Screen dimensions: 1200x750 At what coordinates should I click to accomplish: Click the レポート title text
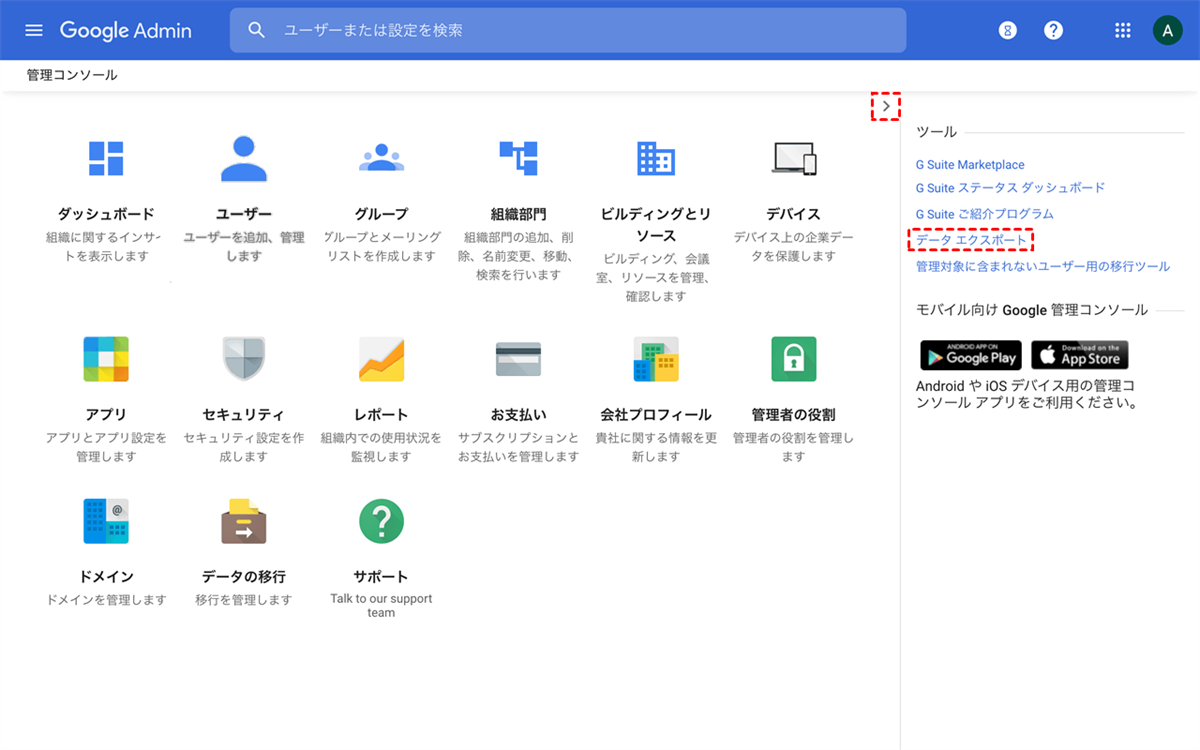pos(381,415)
